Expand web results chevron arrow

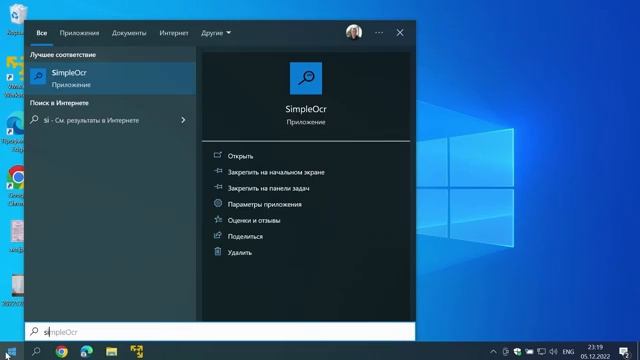183,120
